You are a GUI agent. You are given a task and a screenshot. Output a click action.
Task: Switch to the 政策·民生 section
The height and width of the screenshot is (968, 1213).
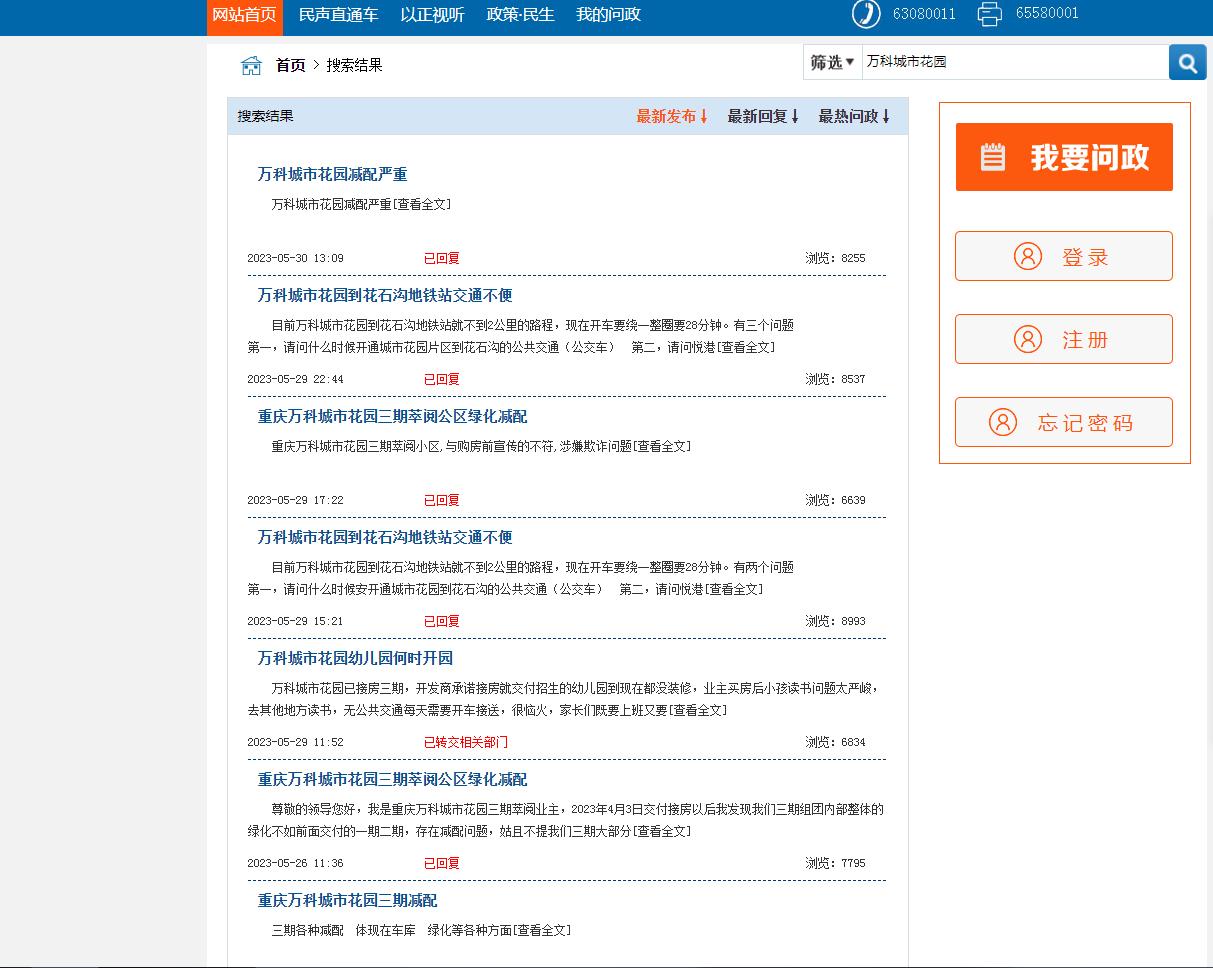[520, 16]
